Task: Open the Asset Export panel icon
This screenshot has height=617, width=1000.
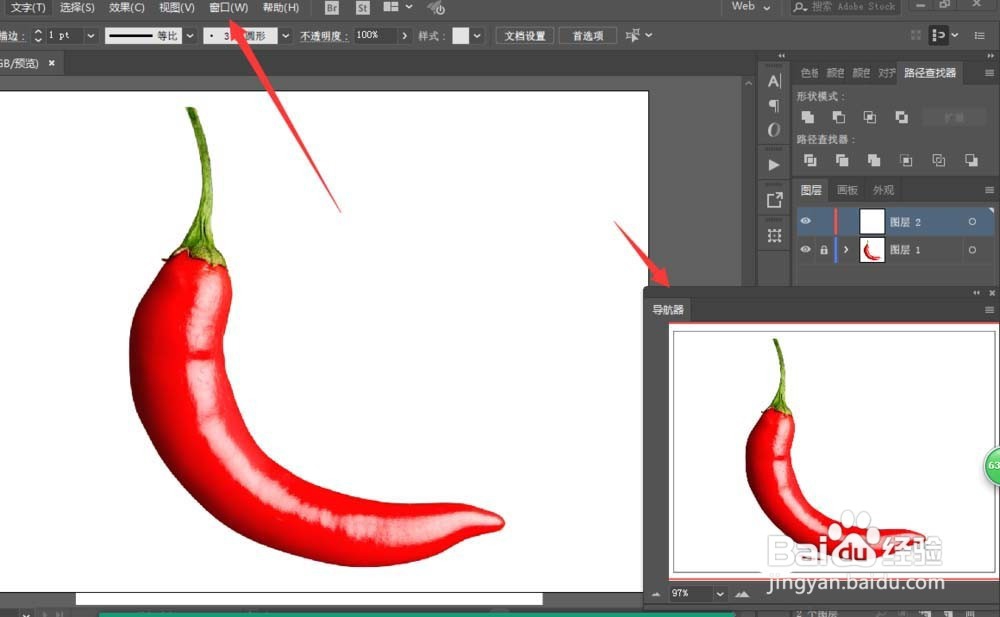Action: pos(774,200)
